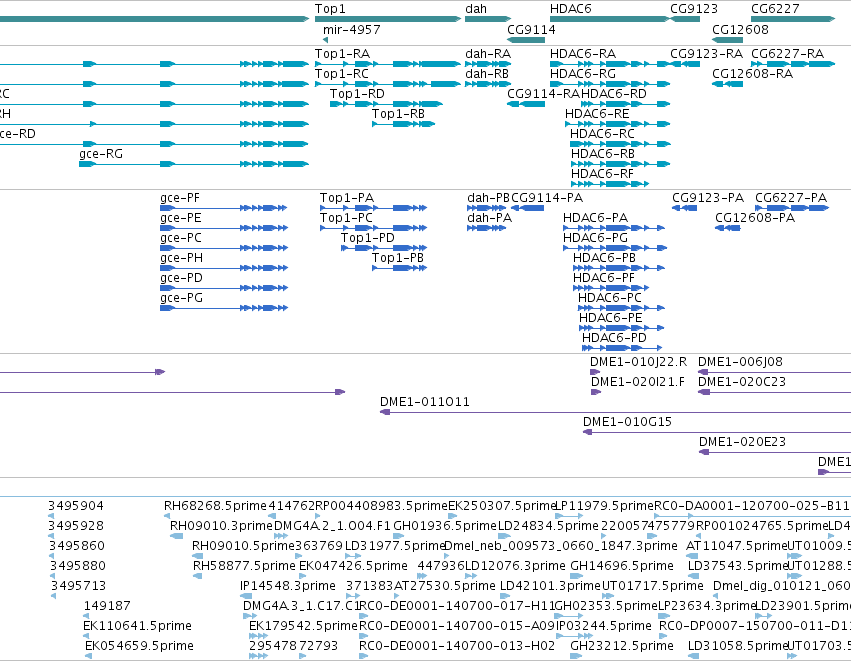Click protein HDAC6-PE
The image size is (851, 661).
(622, 328)
